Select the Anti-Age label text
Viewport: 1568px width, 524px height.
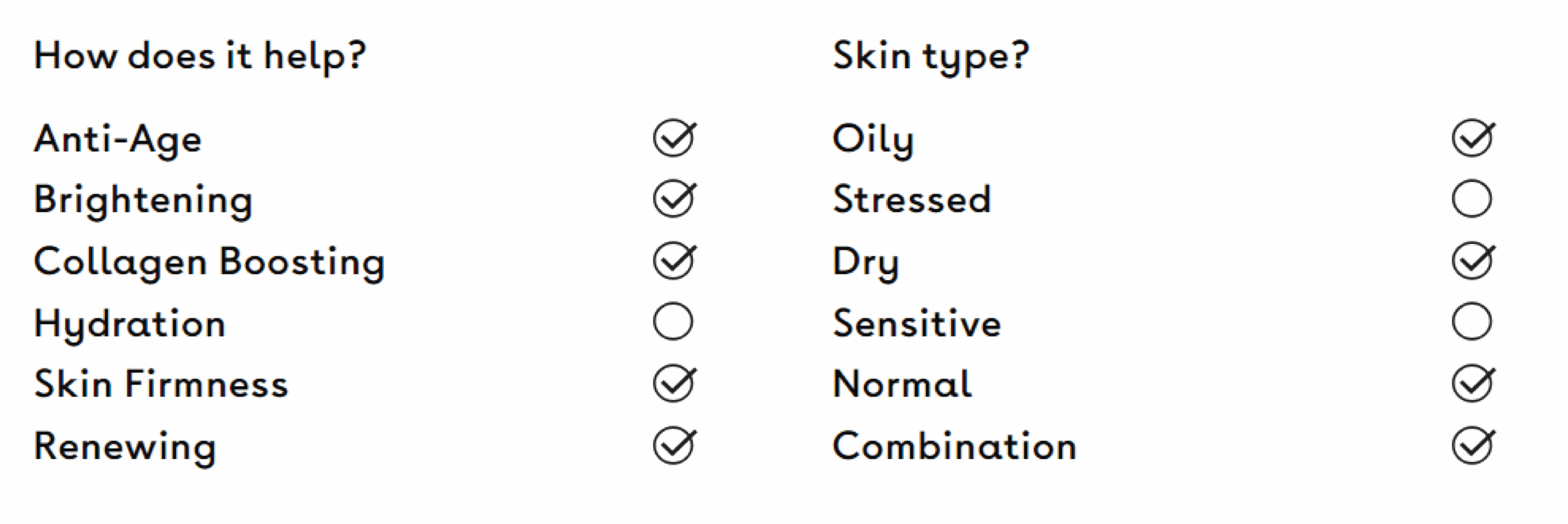pos(118,139)
